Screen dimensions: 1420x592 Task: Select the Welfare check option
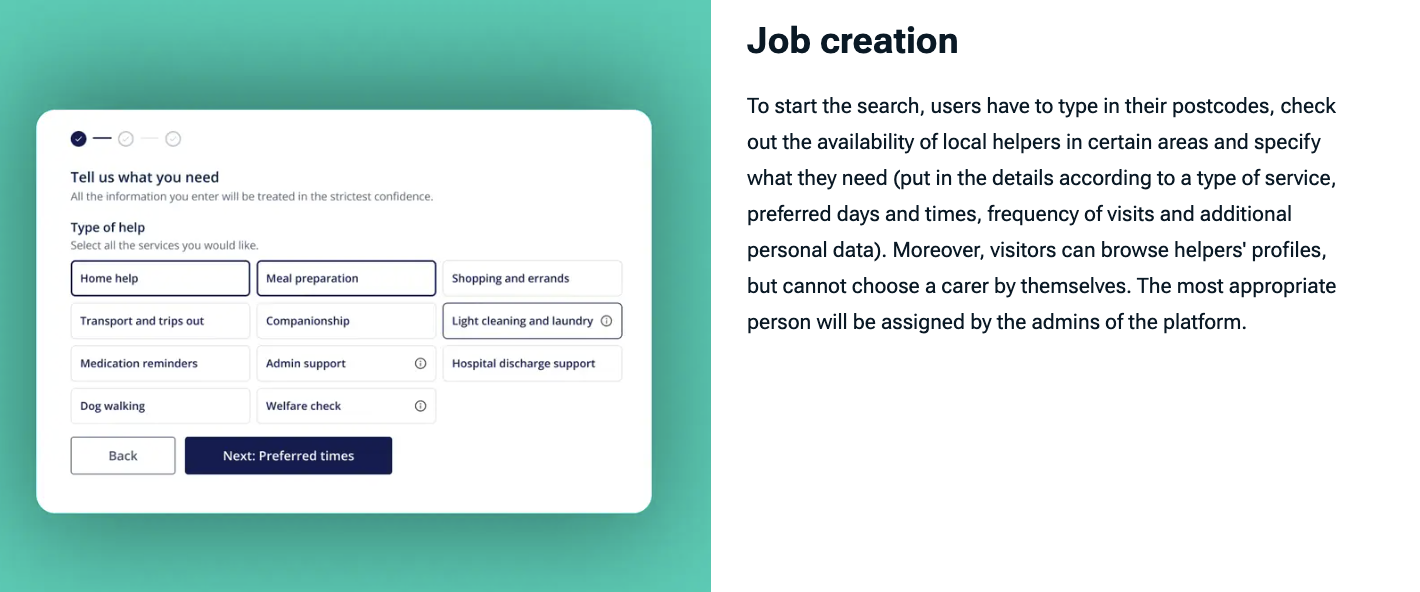click(x=335, y=406)
